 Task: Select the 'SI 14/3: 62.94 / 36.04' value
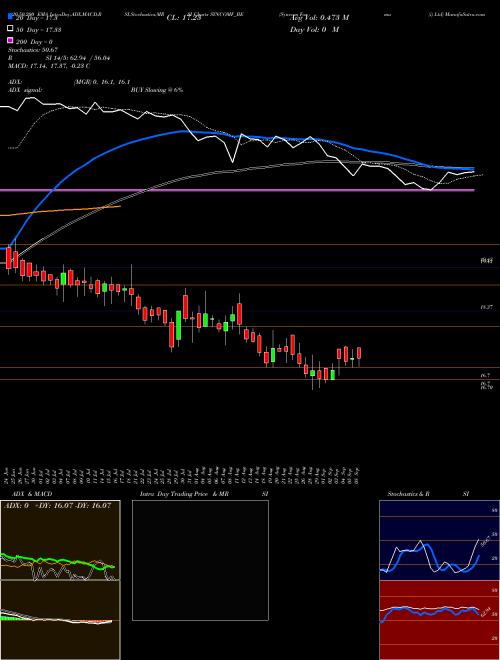tap(78, 58)
